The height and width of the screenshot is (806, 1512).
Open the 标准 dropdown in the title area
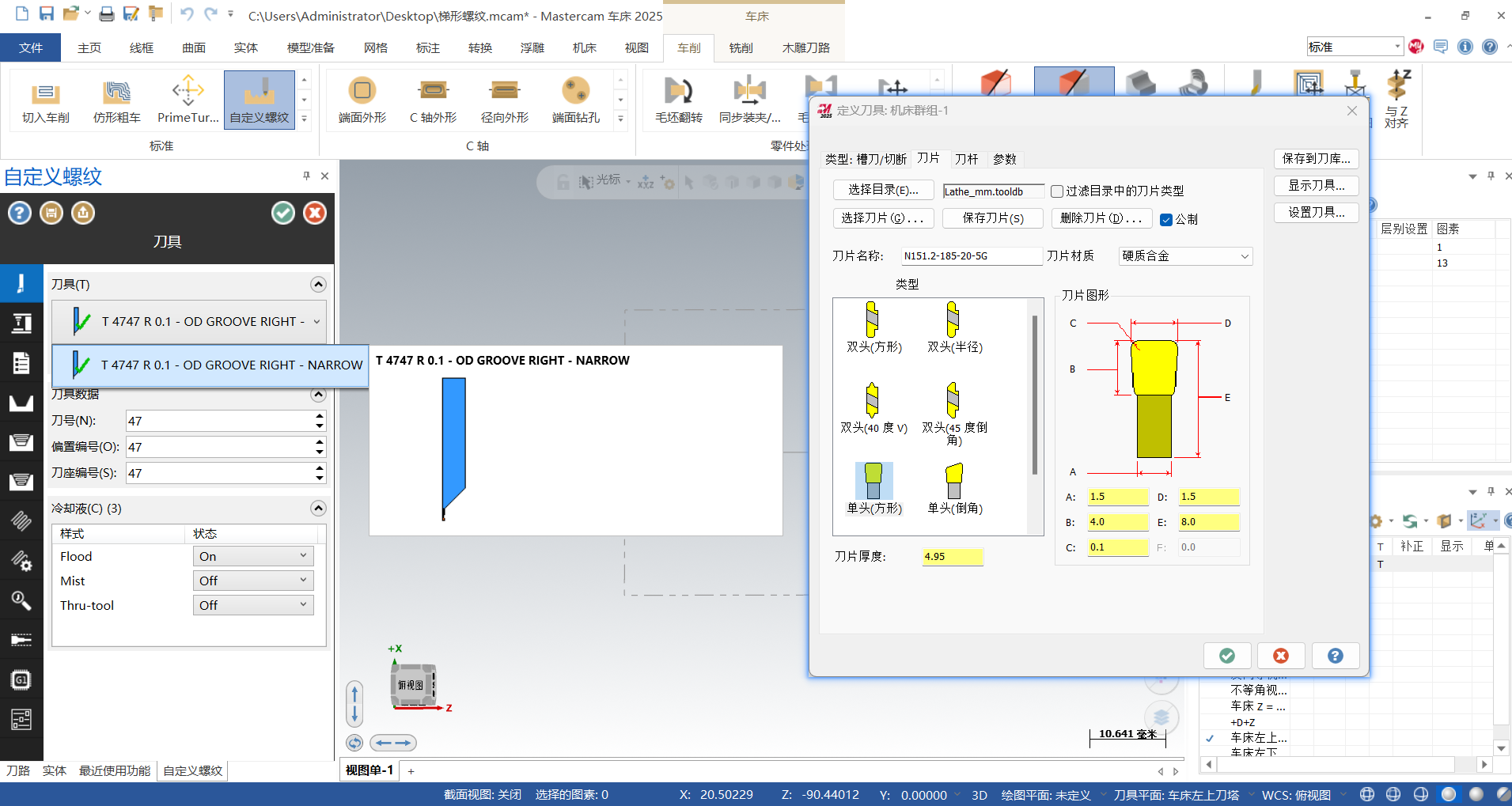coord(1355,47)
